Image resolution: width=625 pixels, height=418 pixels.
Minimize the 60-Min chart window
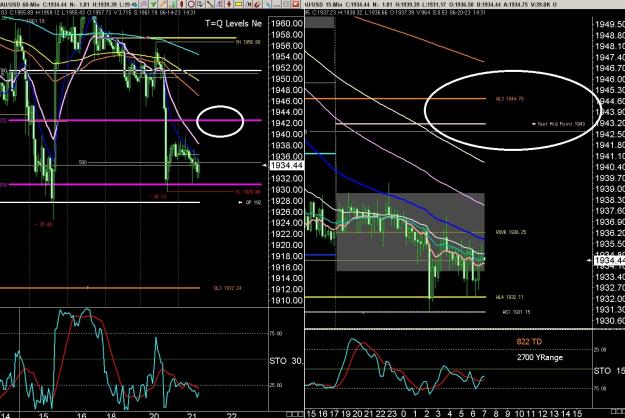[277, 4]
